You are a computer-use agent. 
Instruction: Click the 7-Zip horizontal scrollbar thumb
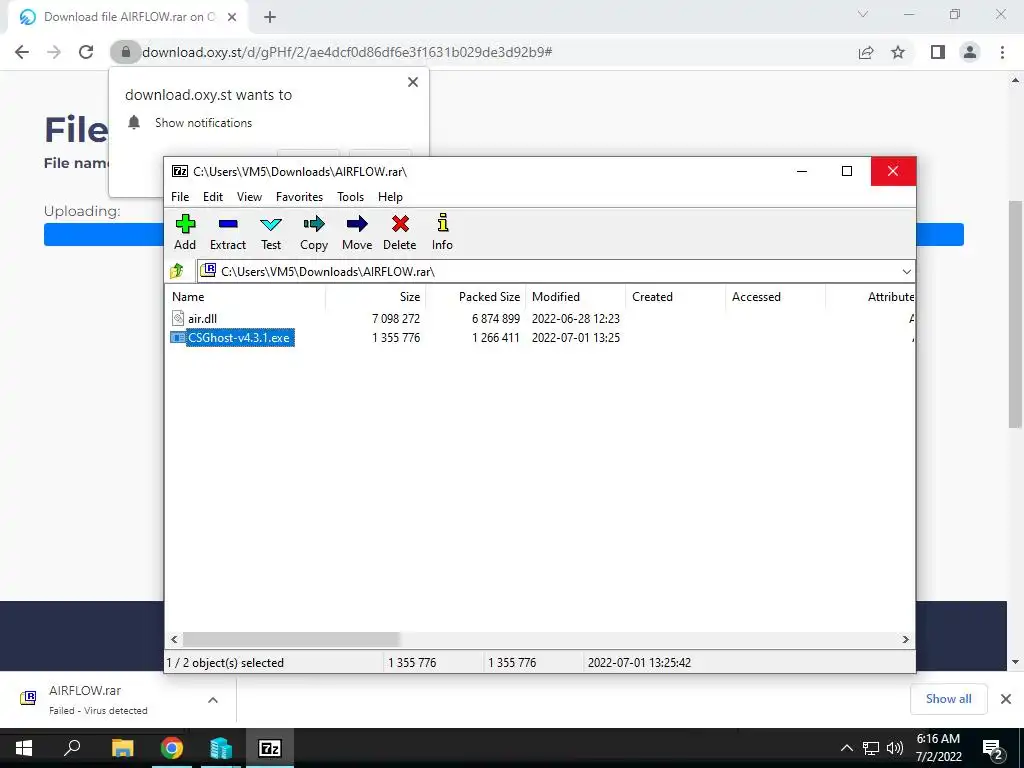point(291,639)
